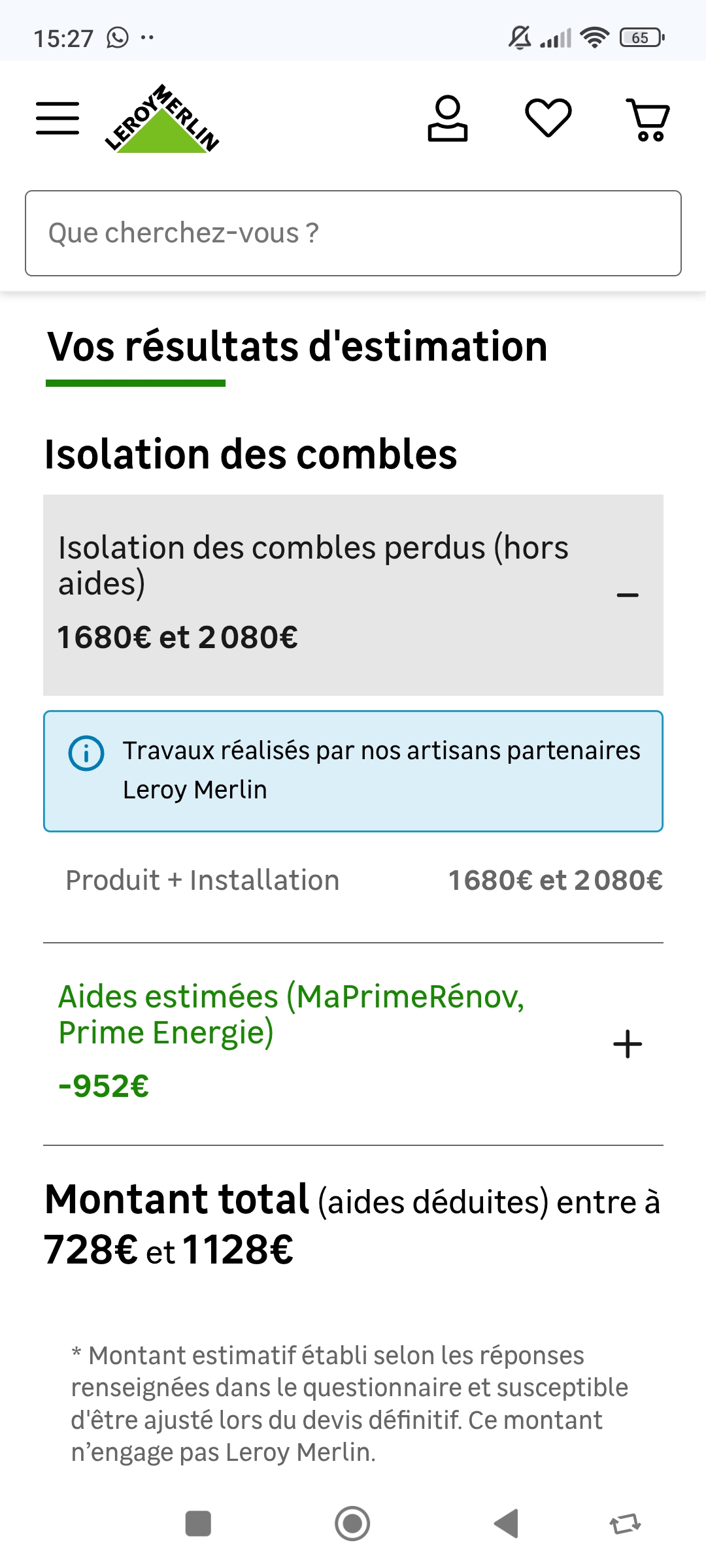Open the hamburger menu

[58, 118]
